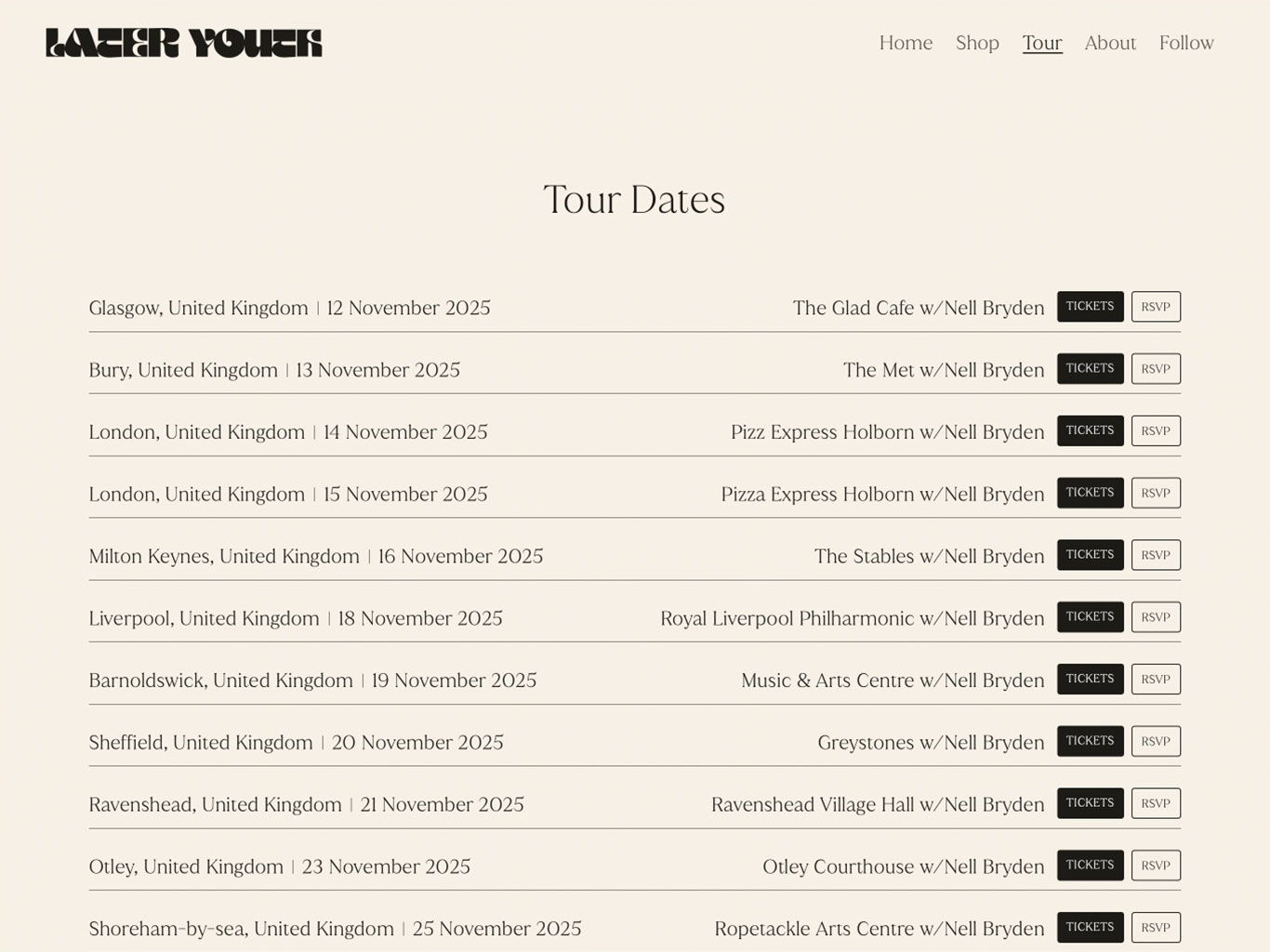
Task: Buy tickets for the Glasgow show
Action: (x=1090, y=306)
